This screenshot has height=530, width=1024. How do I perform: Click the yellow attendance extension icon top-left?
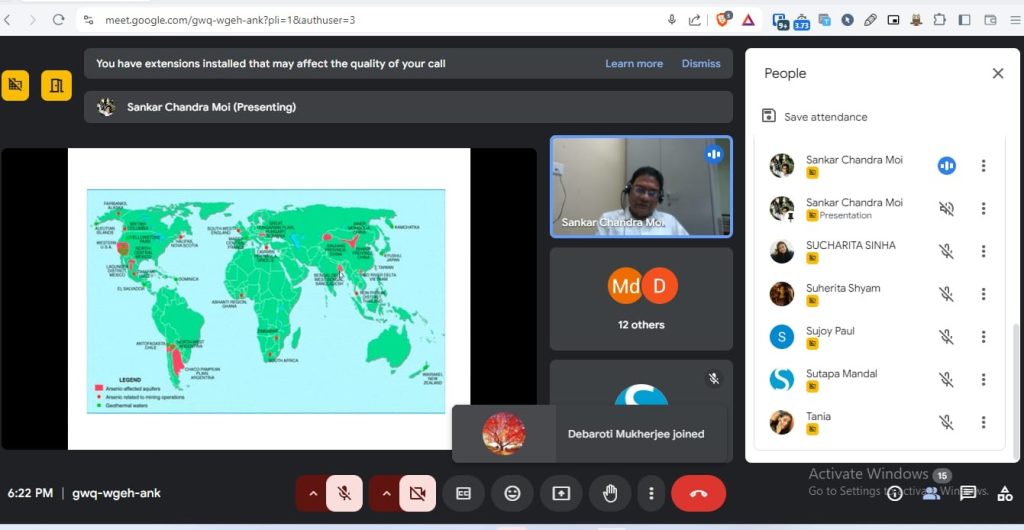click(15, 85)
